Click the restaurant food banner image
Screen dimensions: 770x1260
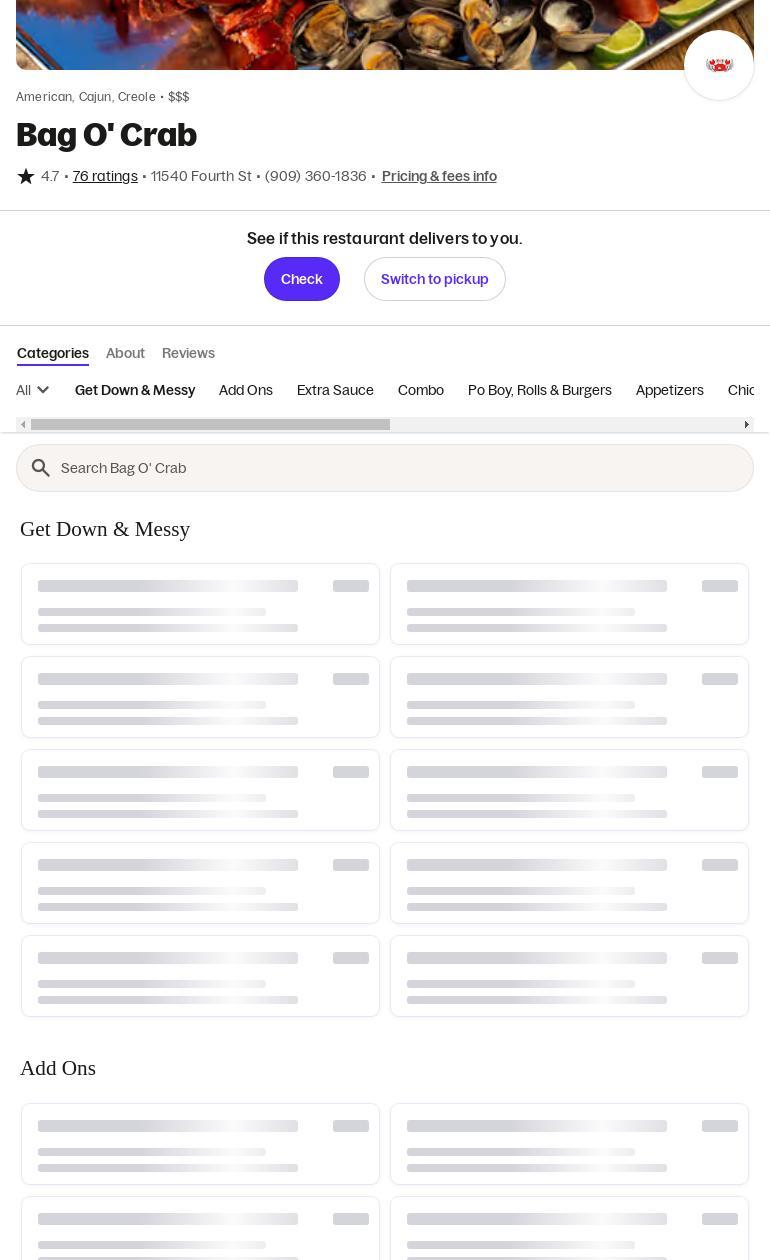pyautogui.click(x=385, y=35)
